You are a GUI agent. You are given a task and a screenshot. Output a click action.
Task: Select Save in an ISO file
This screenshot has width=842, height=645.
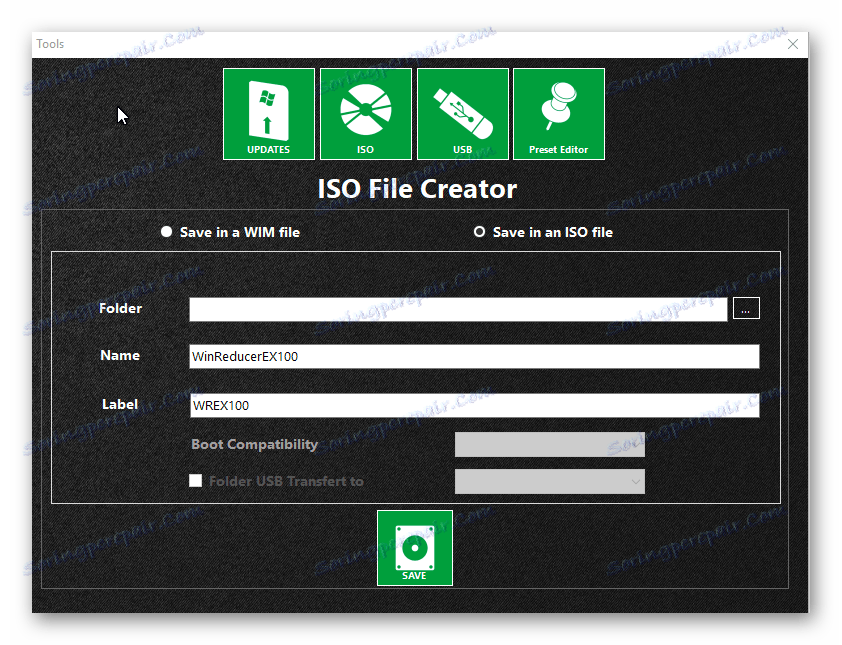click(479, 231)
